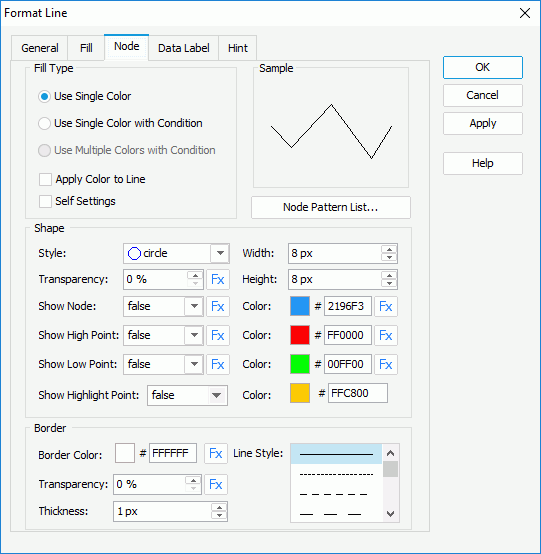Click Line Style list scroll up arrow
The height and width of the screenshot is (554, 541).
pos(390,453)
